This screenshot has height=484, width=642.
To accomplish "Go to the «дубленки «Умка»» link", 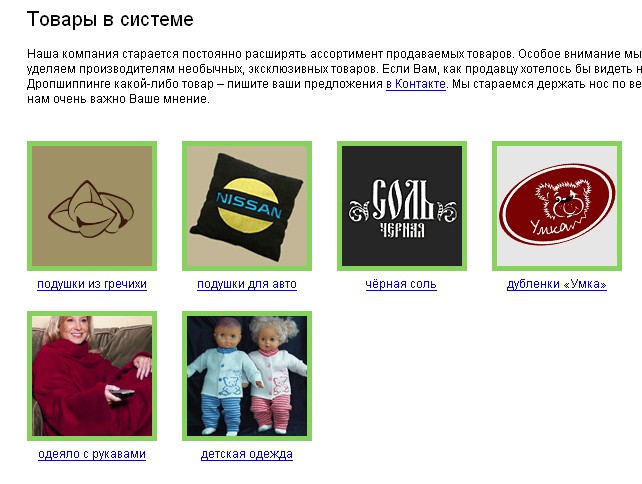I will 557,284.
